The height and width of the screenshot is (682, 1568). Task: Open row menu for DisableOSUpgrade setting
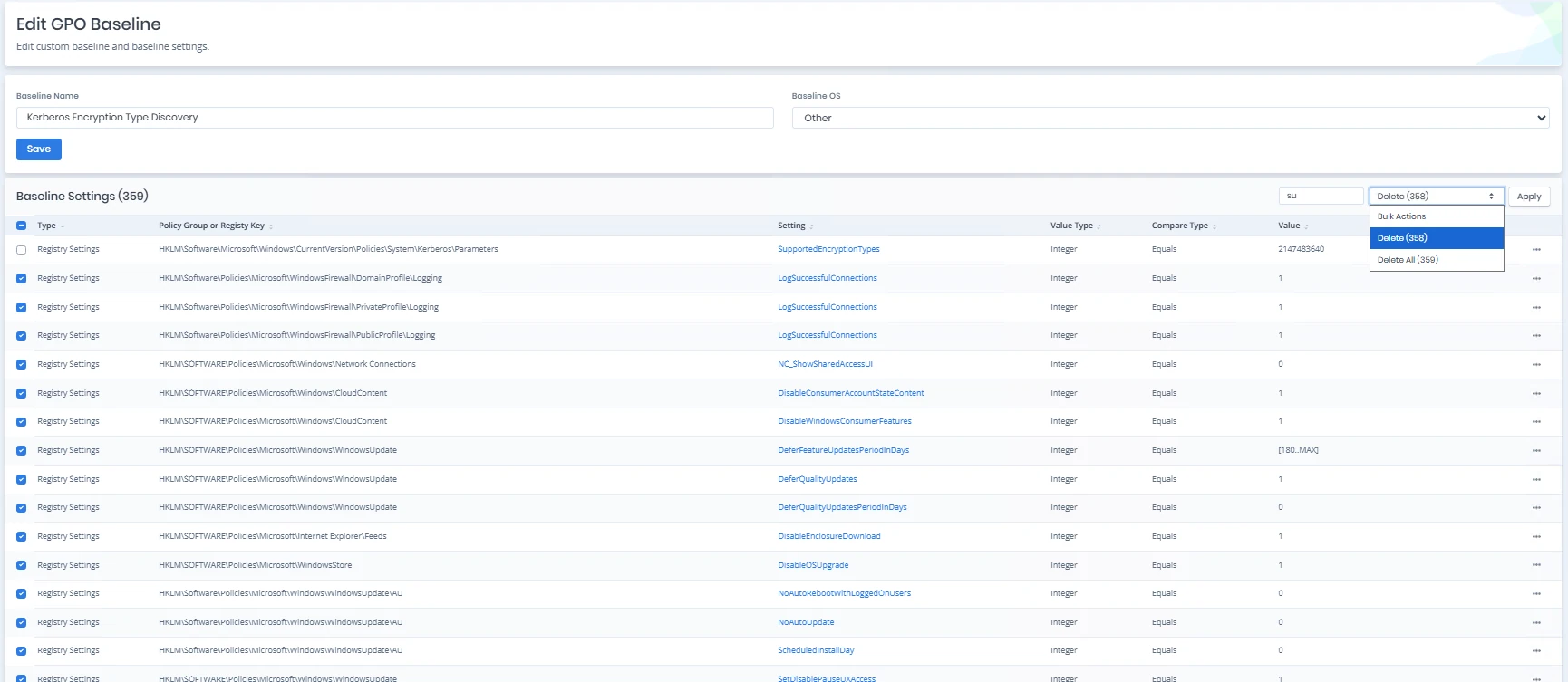(1536, 565)
